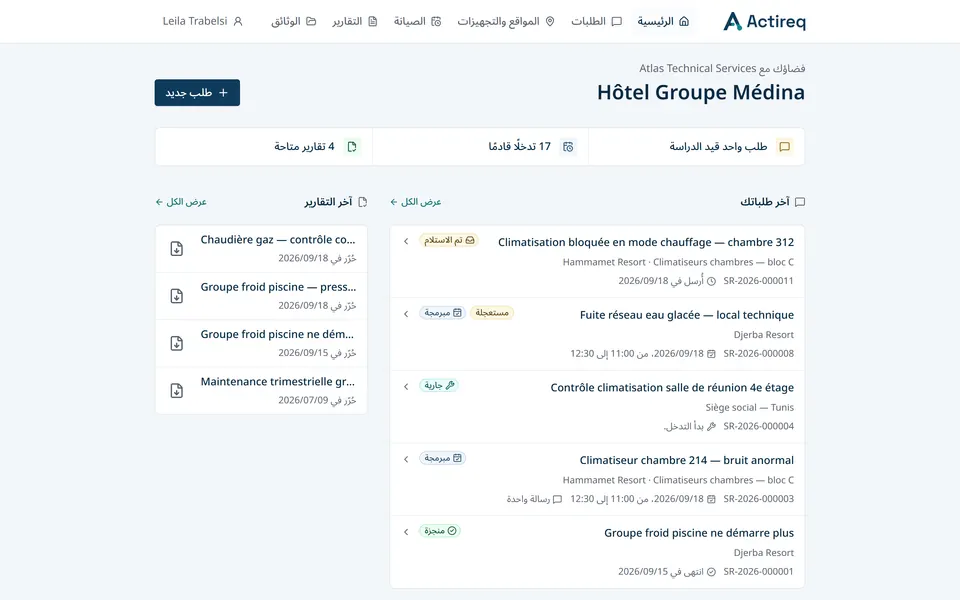
Task: Click reference SR-2026-000001
Action: click(x=759, y=572)
